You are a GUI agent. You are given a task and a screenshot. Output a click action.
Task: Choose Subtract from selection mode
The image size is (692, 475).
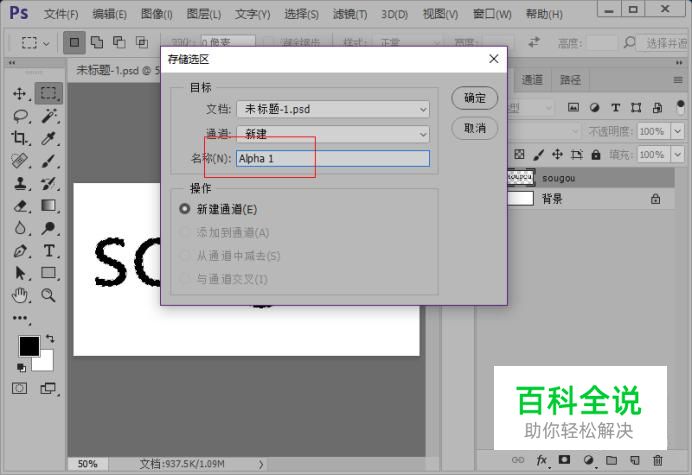click(119, 42)
